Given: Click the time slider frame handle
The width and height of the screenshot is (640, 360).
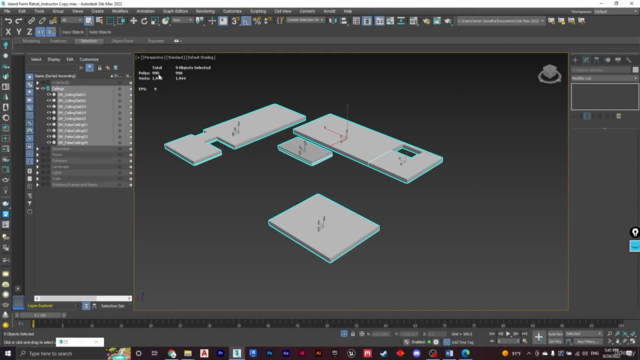Looking at the screenshot, I should (x=40, y=315).
